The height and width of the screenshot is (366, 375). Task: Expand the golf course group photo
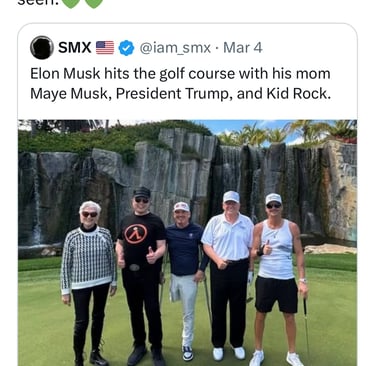coord(187,243)
